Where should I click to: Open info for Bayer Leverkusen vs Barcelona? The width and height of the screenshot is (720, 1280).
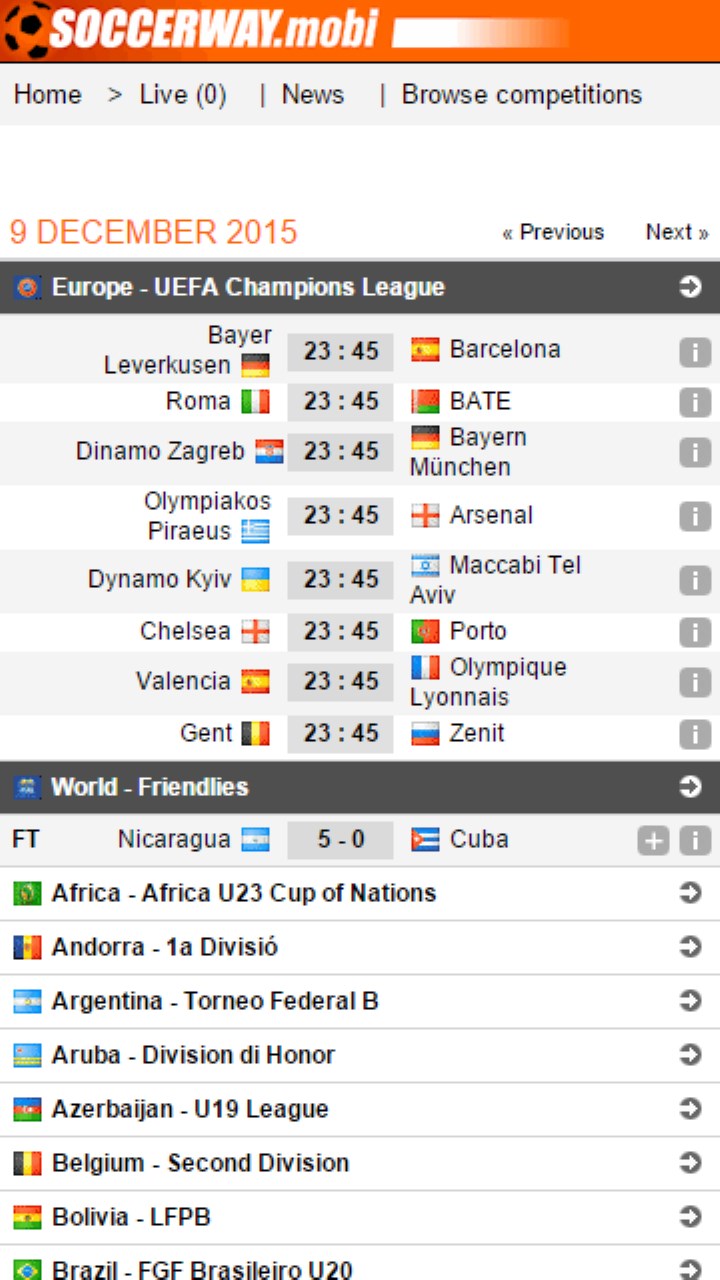click(x=694, y=351)
